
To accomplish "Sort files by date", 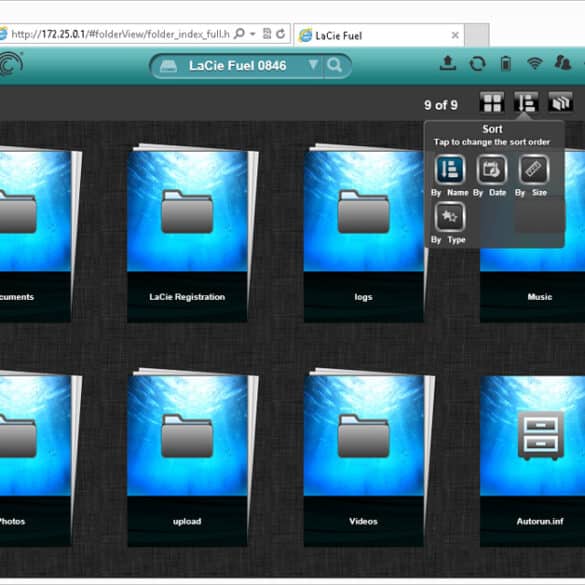I will click(492, 170).
